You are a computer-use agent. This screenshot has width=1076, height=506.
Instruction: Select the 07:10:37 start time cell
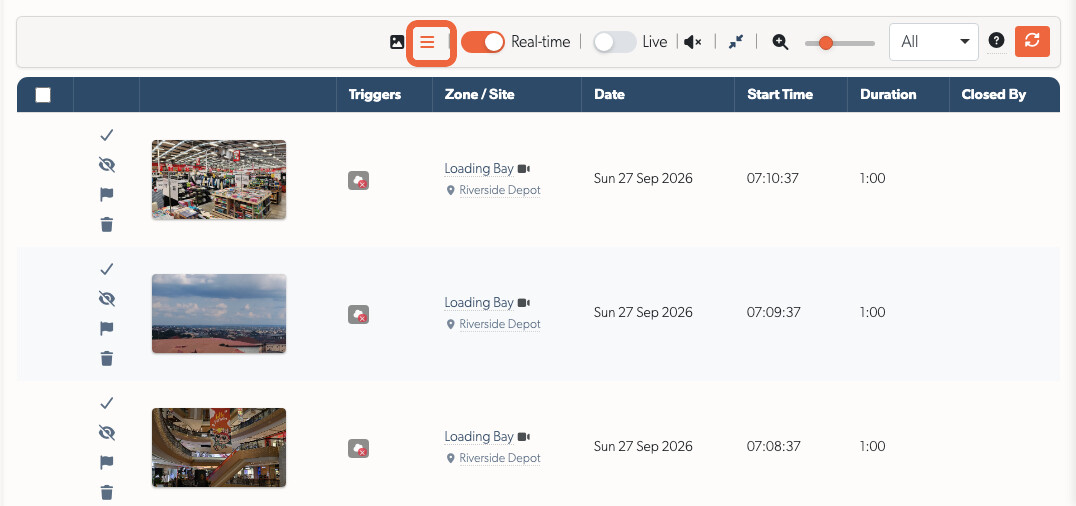click(773, 179)
